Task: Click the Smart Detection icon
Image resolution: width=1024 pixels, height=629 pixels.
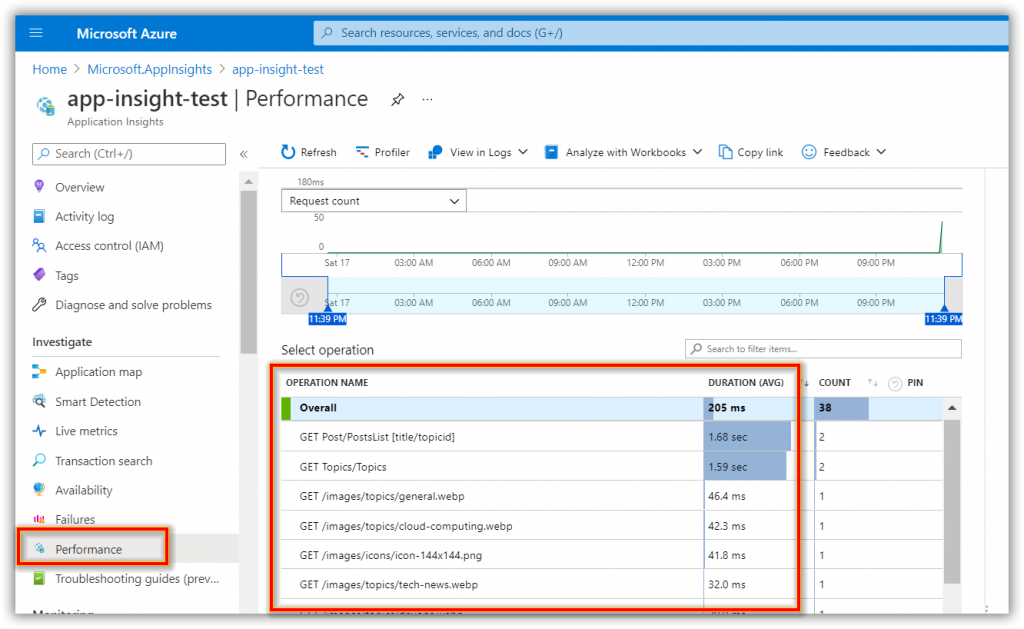Action: [x=39, y=401]
